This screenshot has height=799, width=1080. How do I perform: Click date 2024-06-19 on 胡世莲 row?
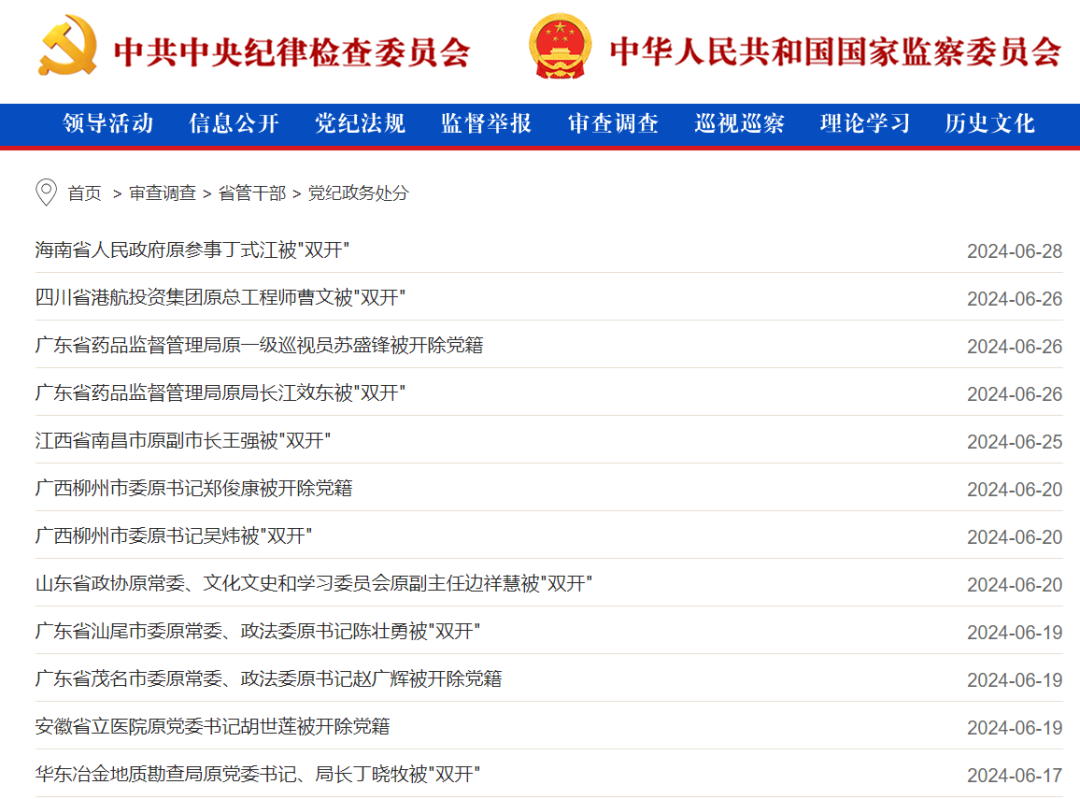1015,727
